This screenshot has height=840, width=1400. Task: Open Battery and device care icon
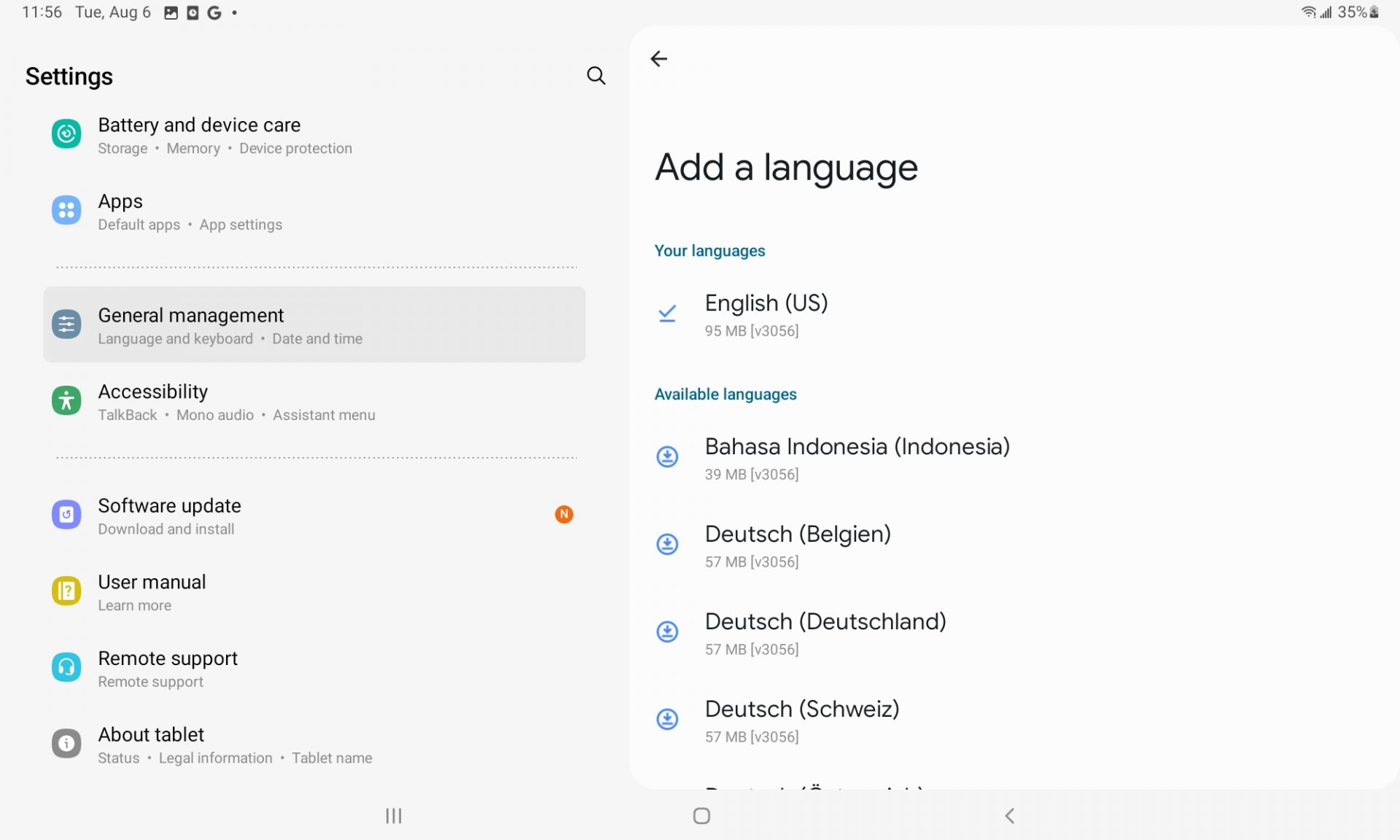pyautogui.click(x=66, y=134)
